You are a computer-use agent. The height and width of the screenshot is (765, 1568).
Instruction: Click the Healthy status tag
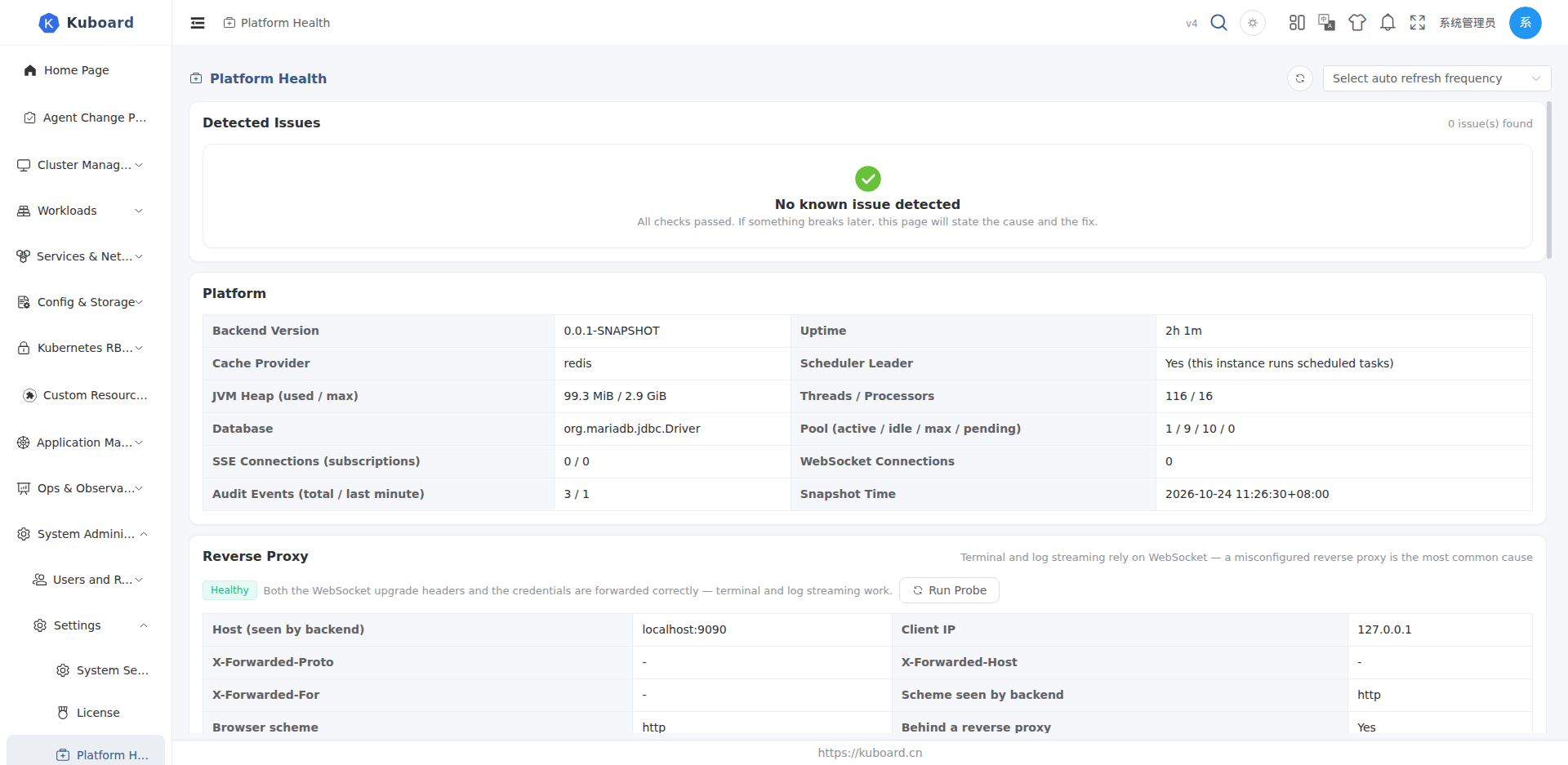coord(229,590)
